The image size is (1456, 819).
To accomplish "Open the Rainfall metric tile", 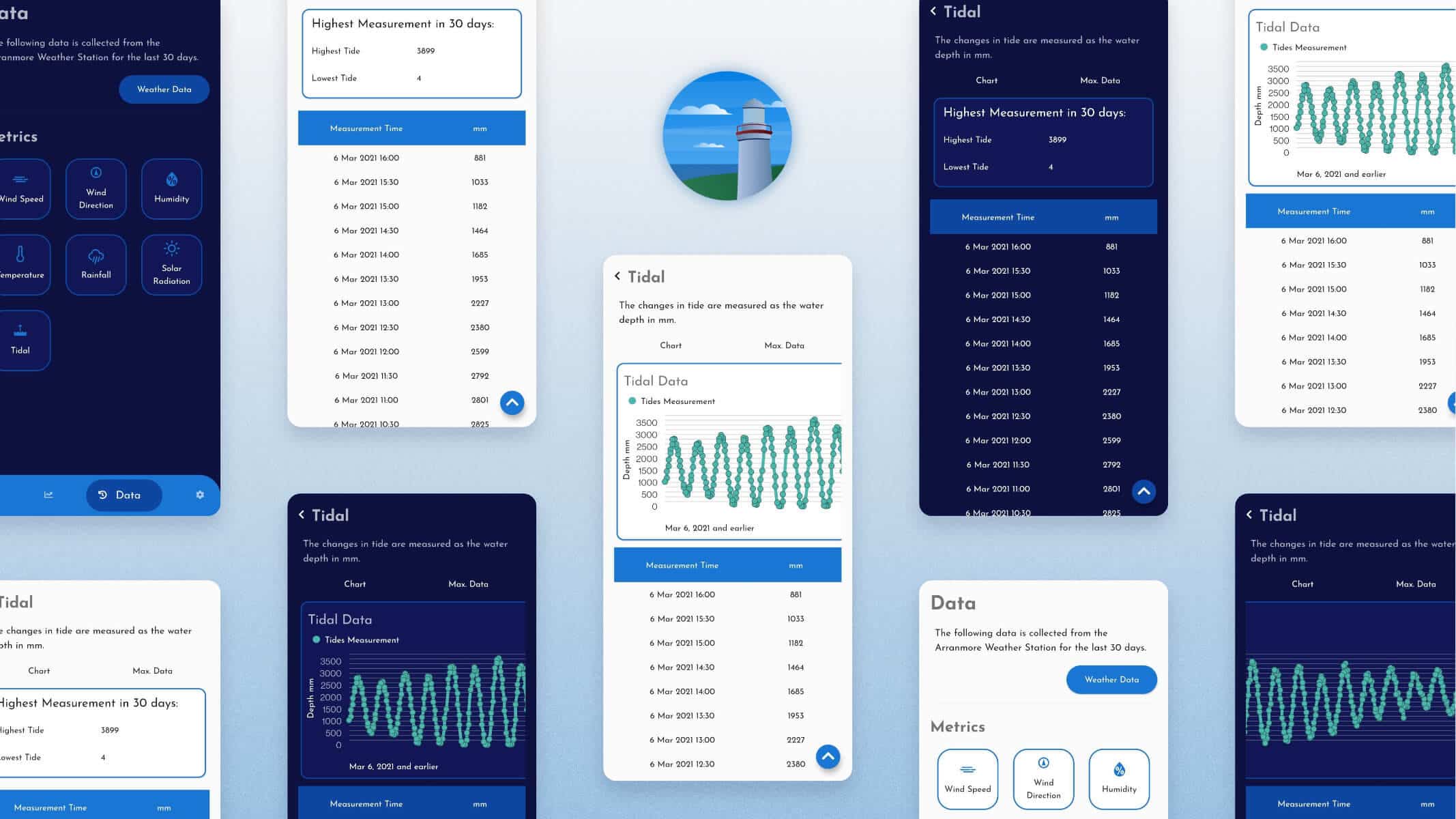I will click(x=96, y=265).
